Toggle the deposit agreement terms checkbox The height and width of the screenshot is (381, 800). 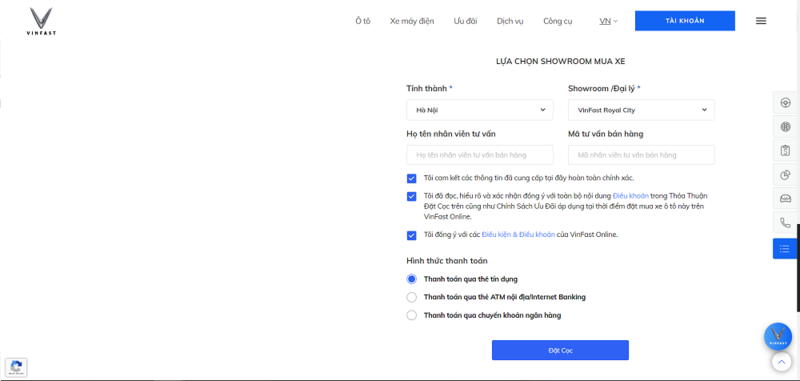[411, 196]
